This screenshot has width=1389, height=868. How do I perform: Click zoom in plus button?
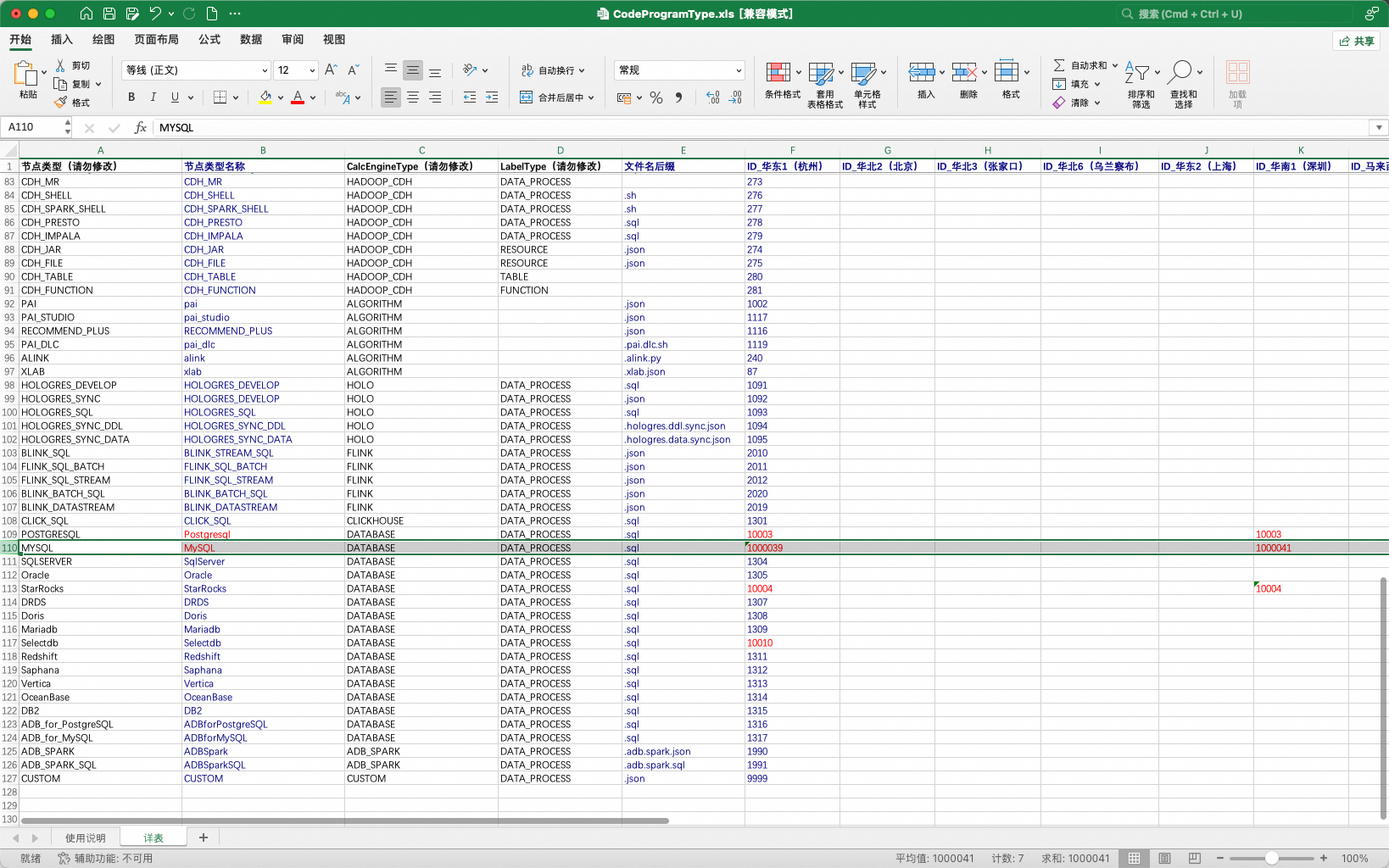click(x=1324, y=858)
